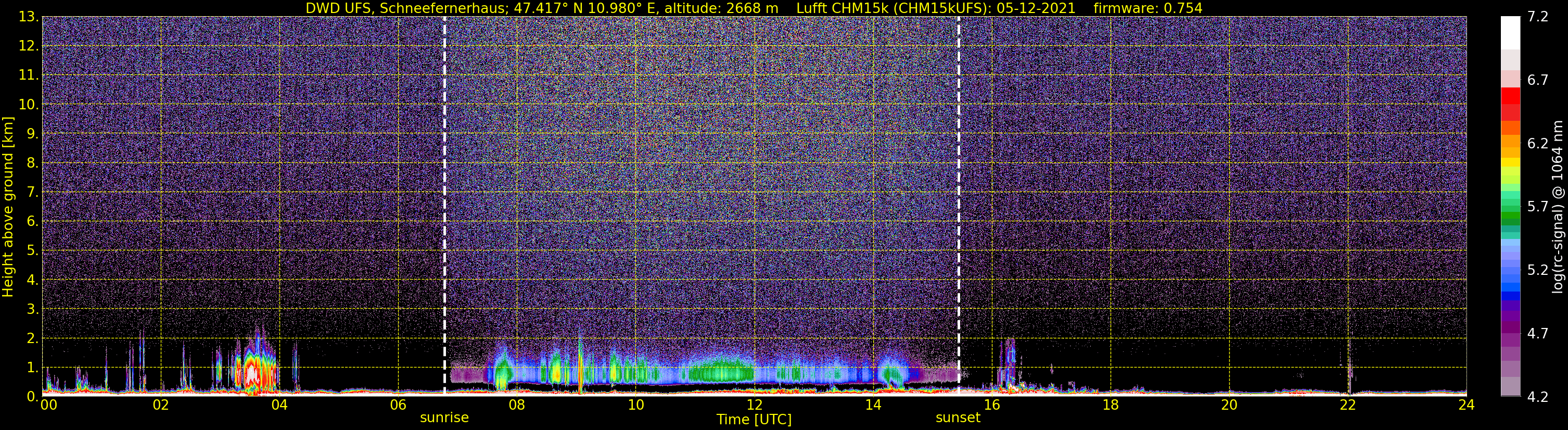Click the 'sunrise' label below the time axis

coord(444,418)
